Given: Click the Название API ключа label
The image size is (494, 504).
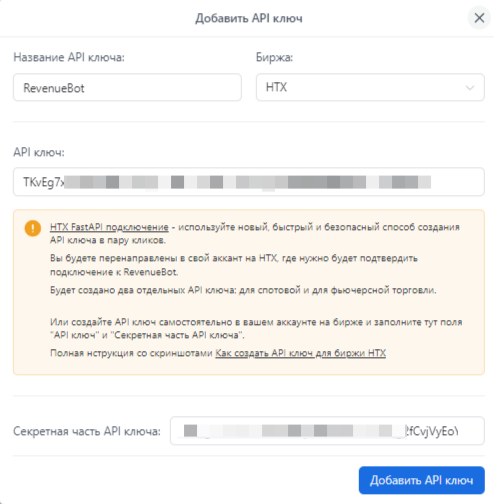Looking at the screenshot, I should [x=69, y=57].
